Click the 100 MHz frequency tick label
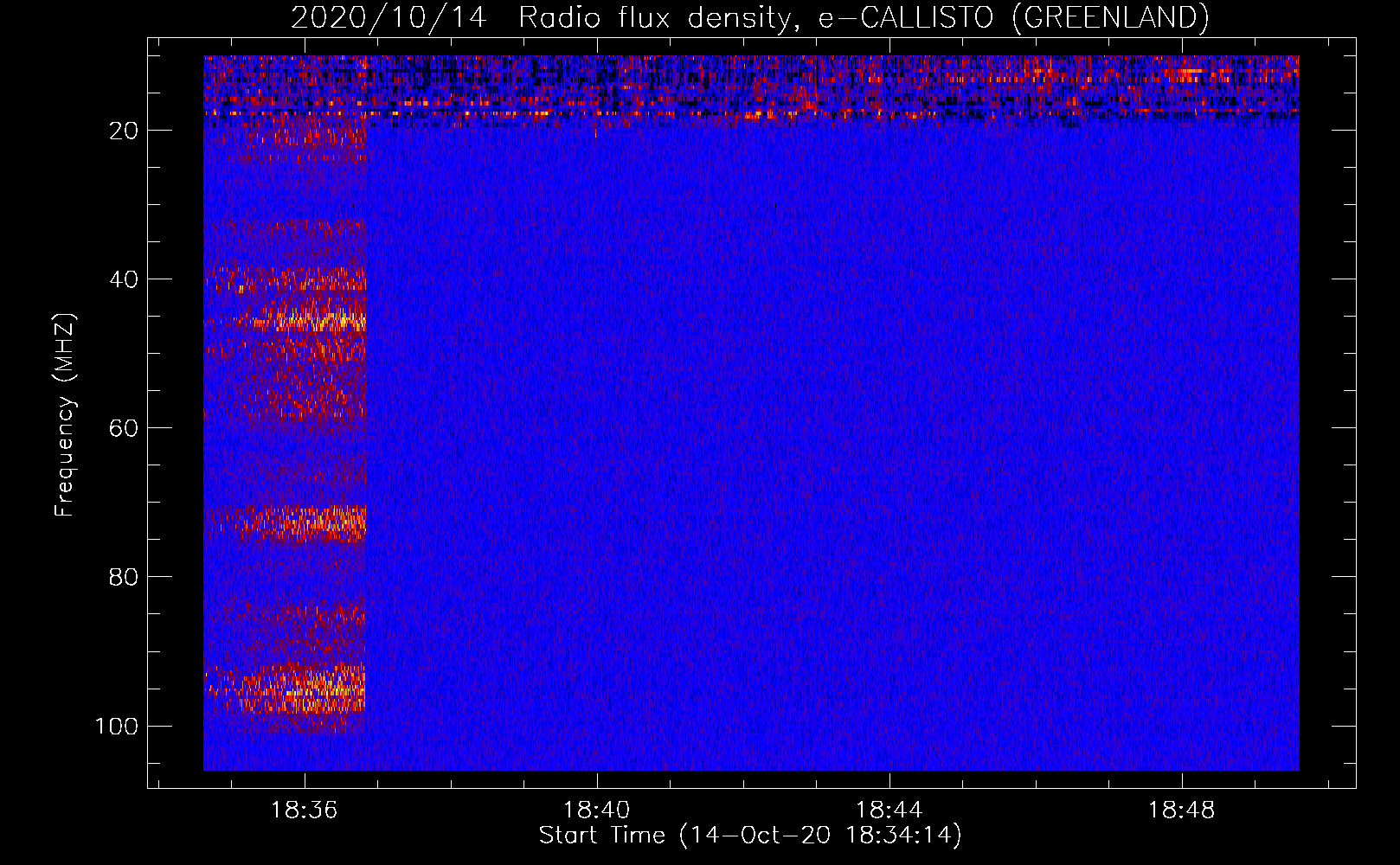 [117, 726]
